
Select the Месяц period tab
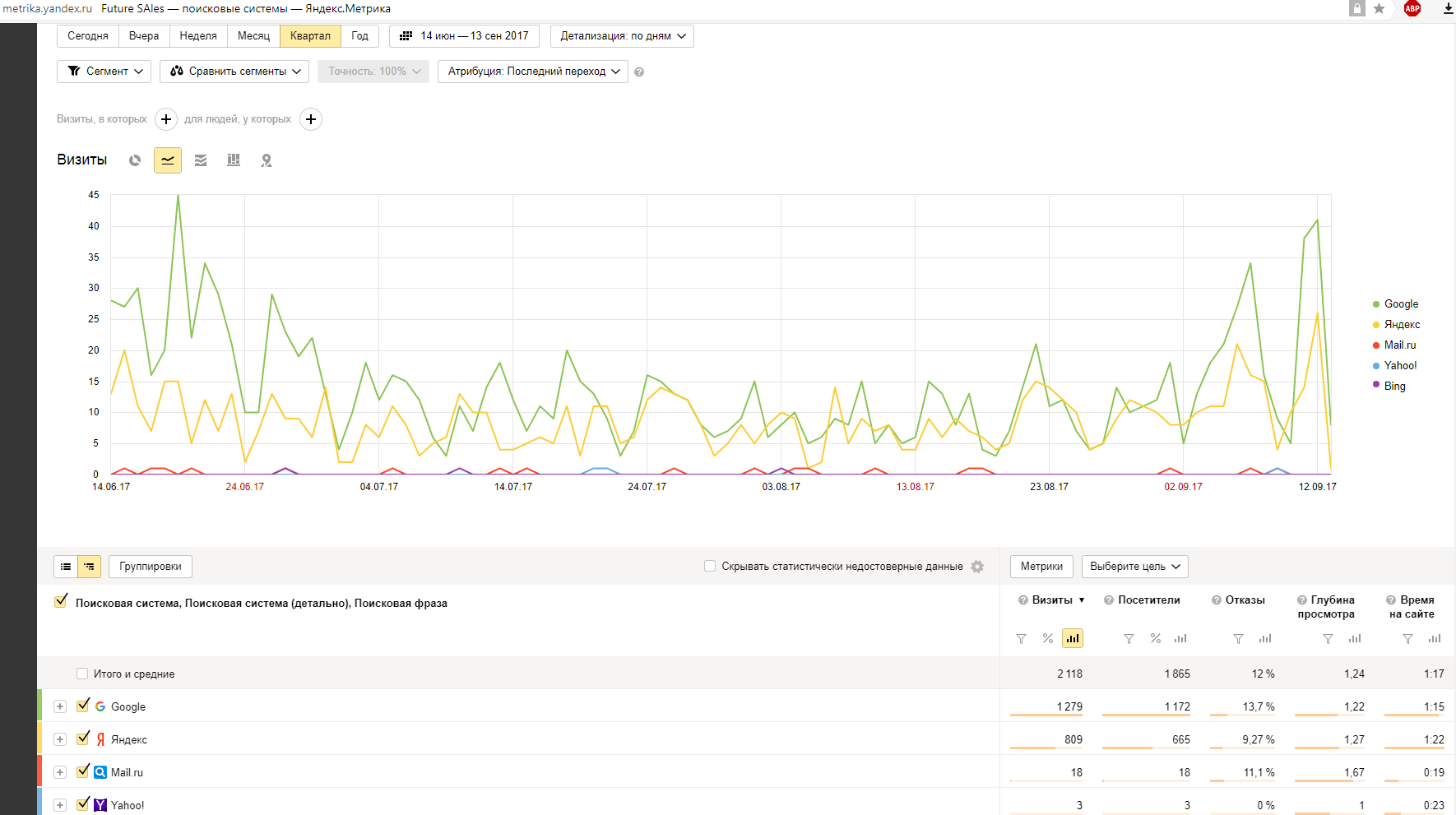tap(253, 36)
